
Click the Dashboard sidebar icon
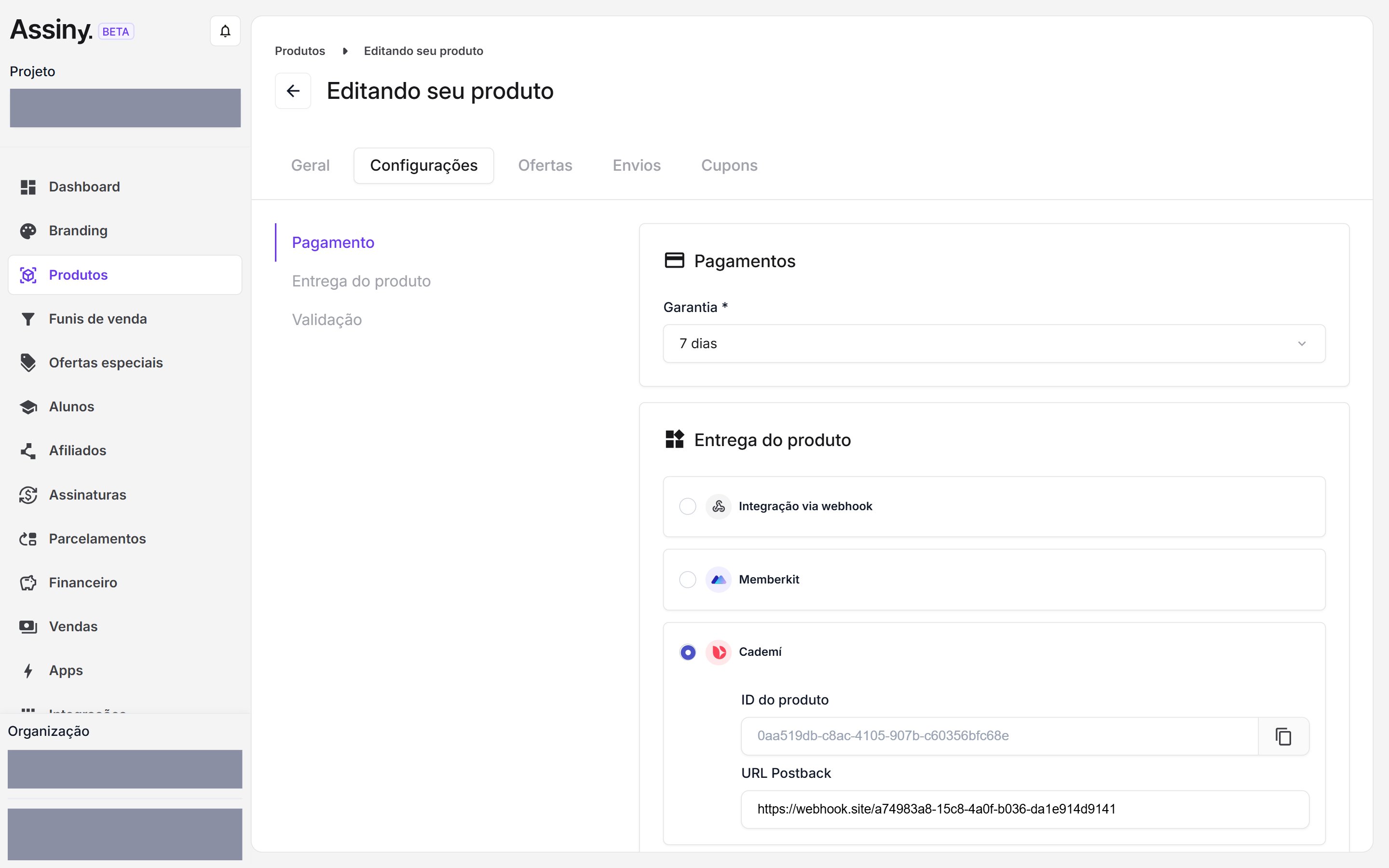pyautogui.click(x=28, y=187)
